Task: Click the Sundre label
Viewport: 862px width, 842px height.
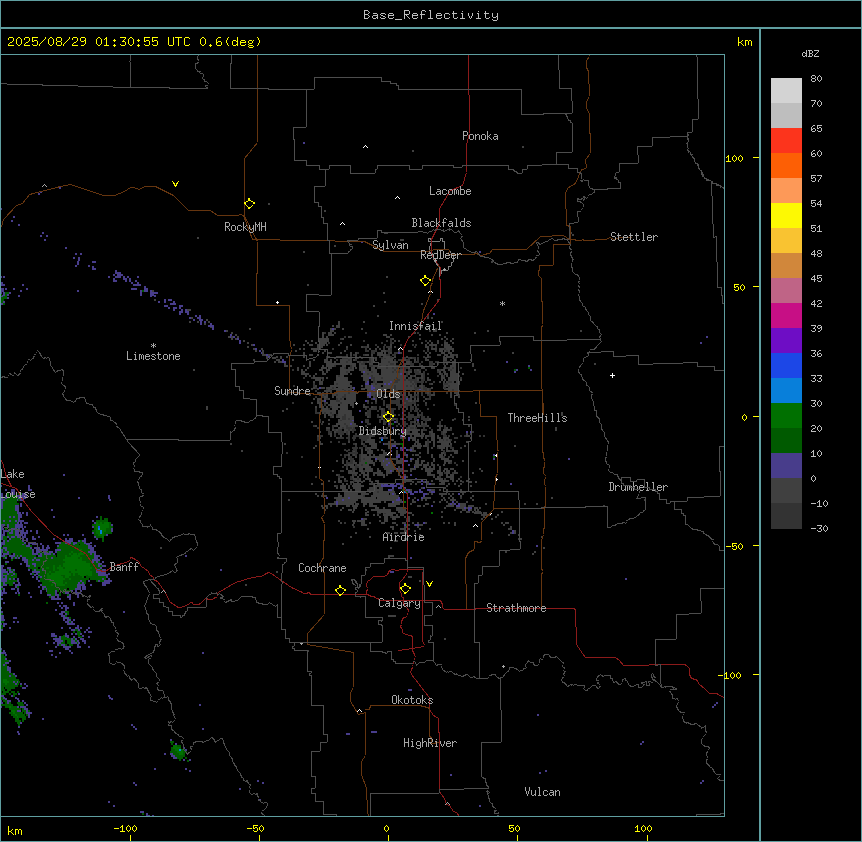Action: [292, 391]
